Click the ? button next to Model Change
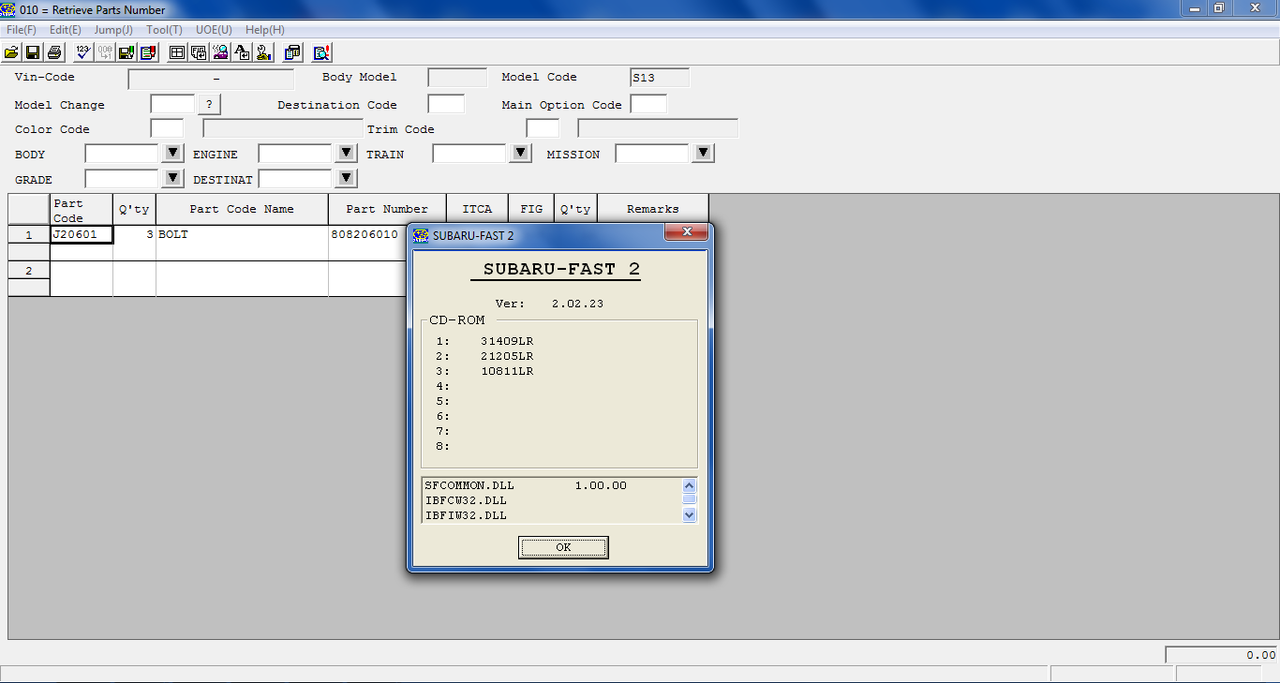The height and width of the screenshot is (683, 1280). point(208,104)
